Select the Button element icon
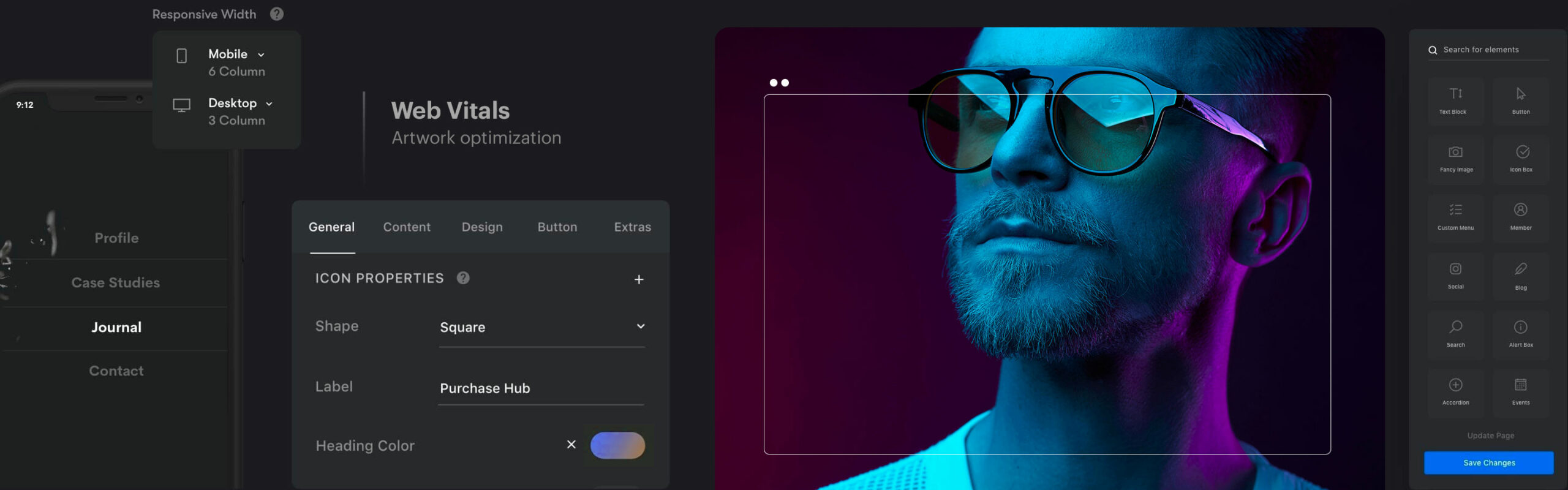 click(1521, 94)
